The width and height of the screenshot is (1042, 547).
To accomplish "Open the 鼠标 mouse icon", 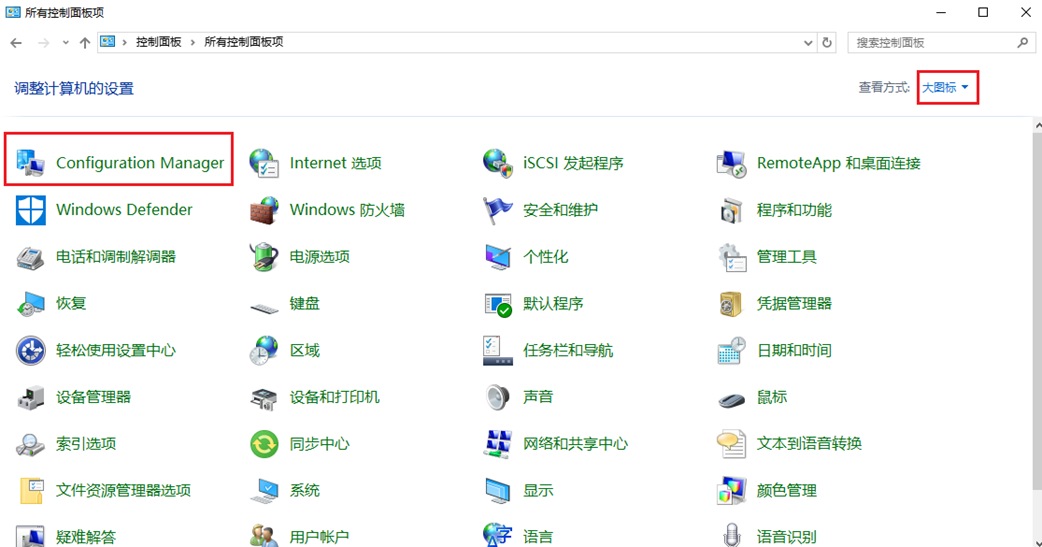I will (x=732, y=399).
